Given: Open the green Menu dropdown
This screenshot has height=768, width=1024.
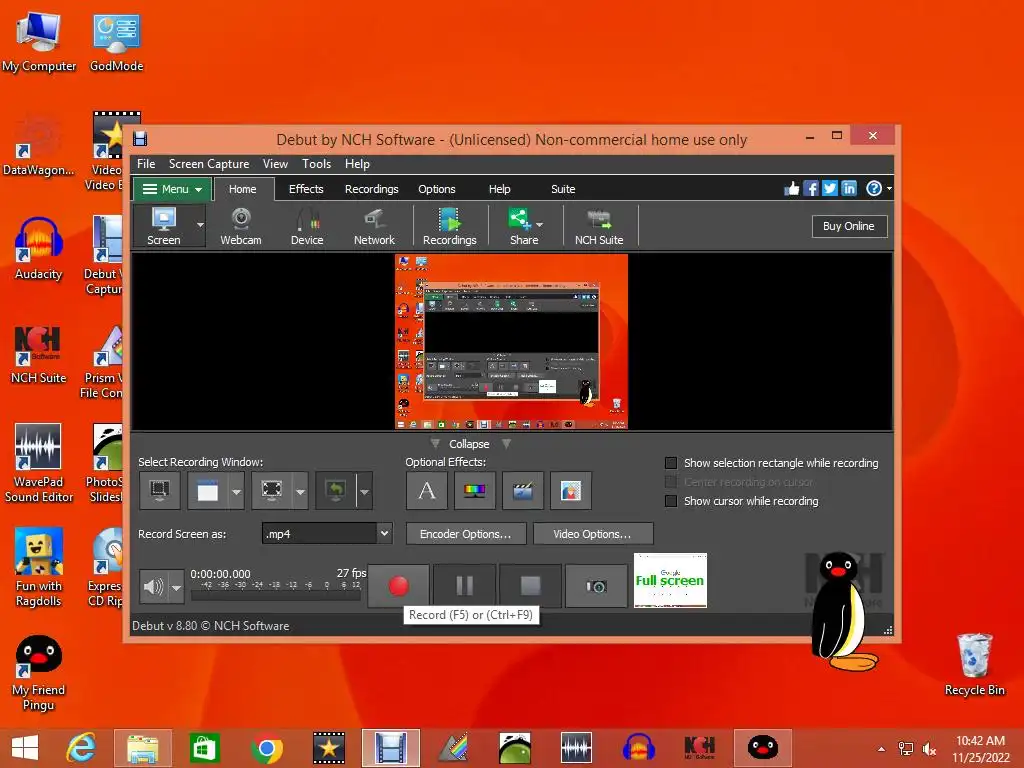Looking at the screenshot, I should [x=172, y=189].
